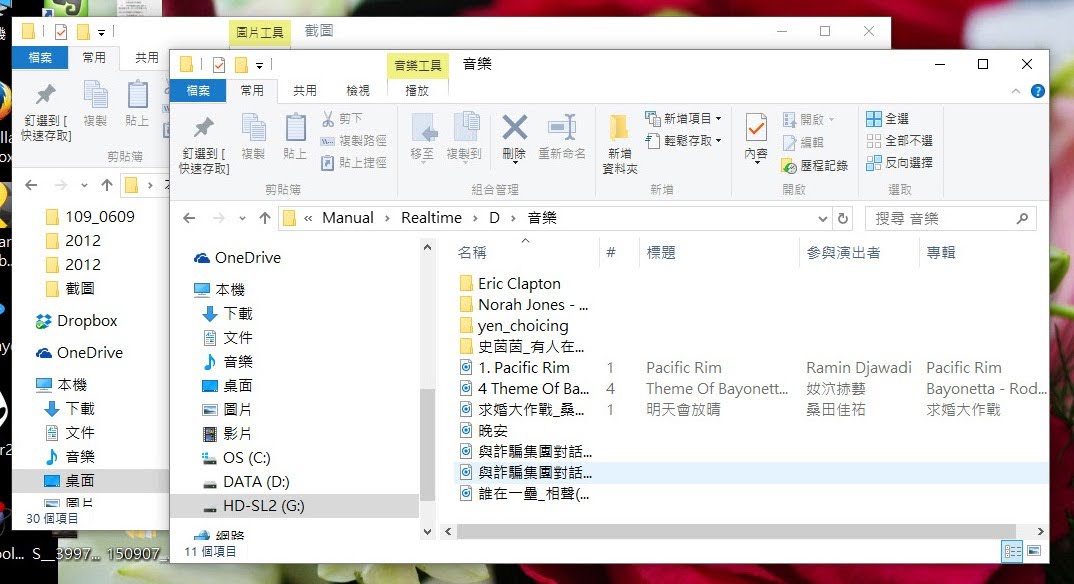Click the Realtime breadcrumb in the address bar
Screen dimensions: 1074x584
click(x=432, y=218)
